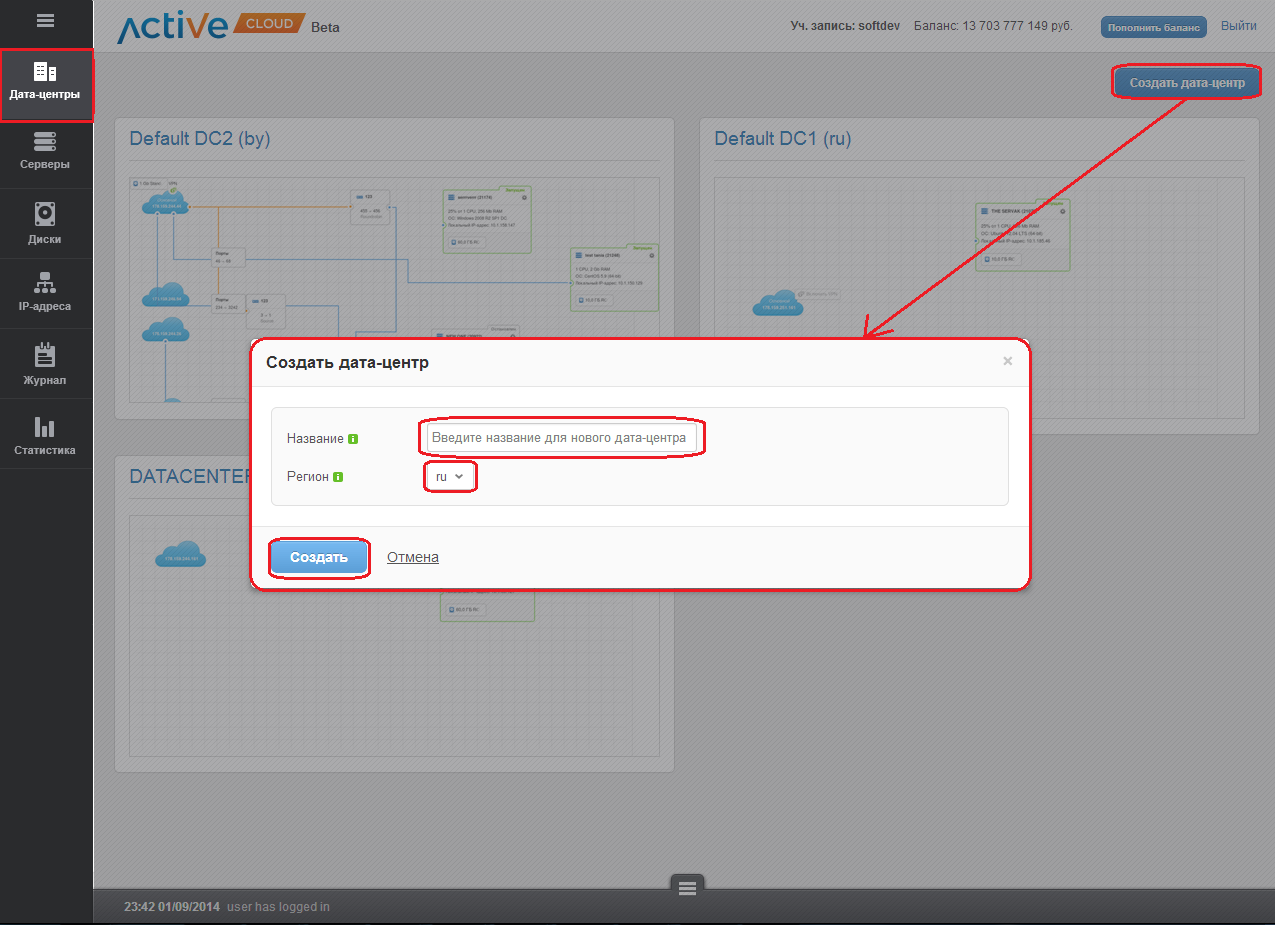Open the Default DC2 (by) data center
This screenshot has width=1275, height=925.
pos(200,139)
